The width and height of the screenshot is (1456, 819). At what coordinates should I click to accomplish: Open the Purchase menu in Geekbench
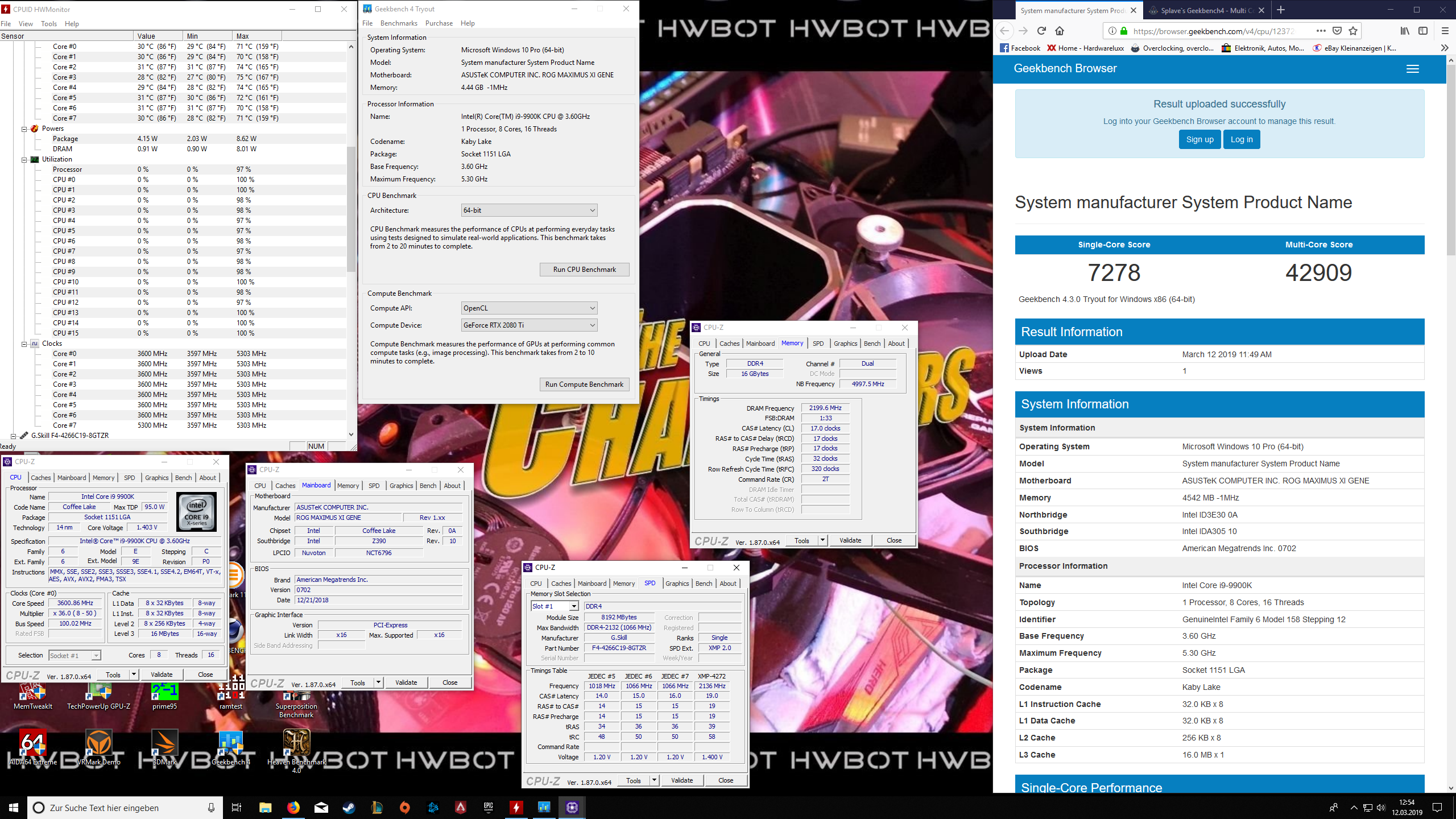(439, 23)
